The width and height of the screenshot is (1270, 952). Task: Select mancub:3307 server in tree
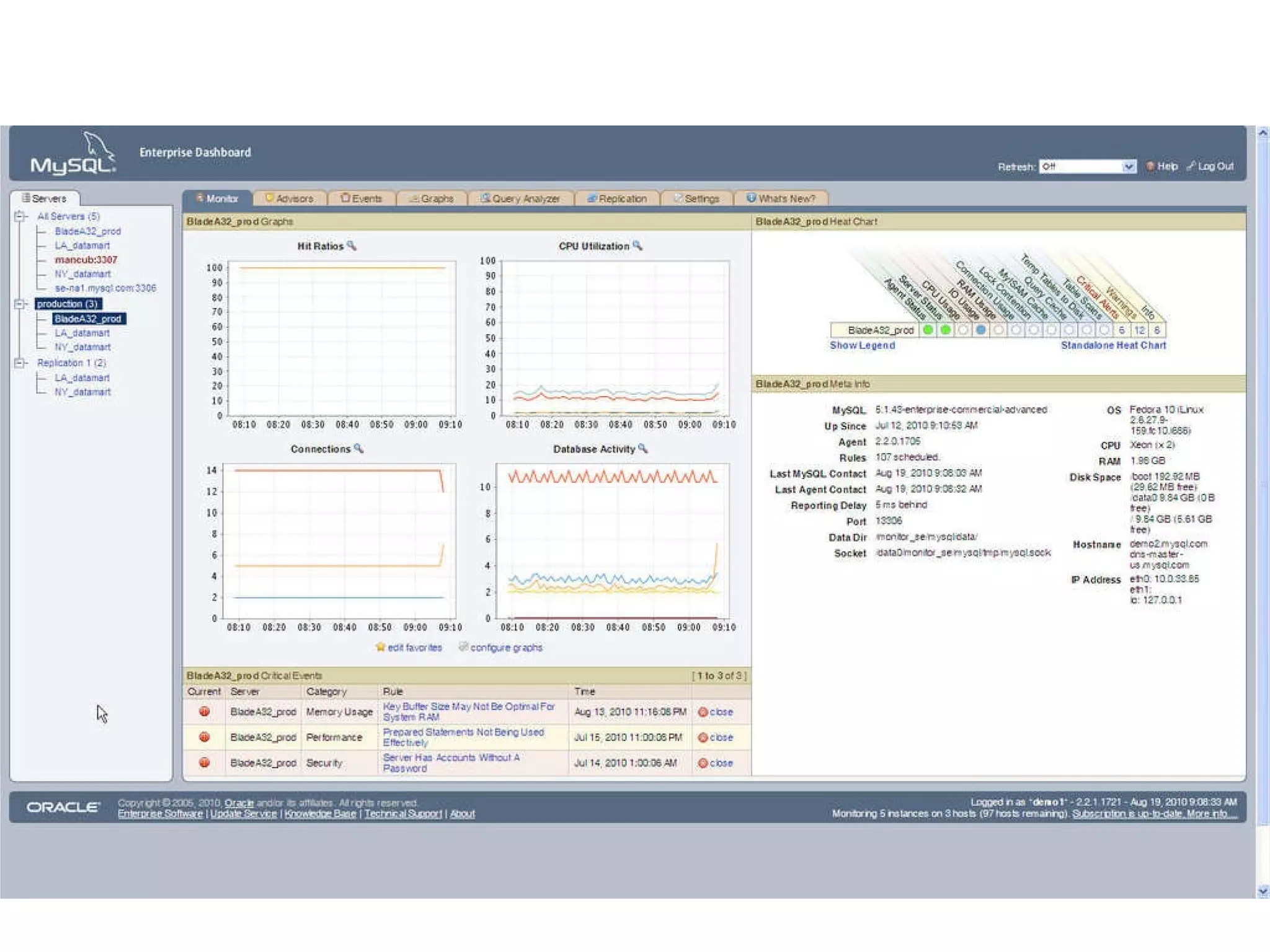86,260
